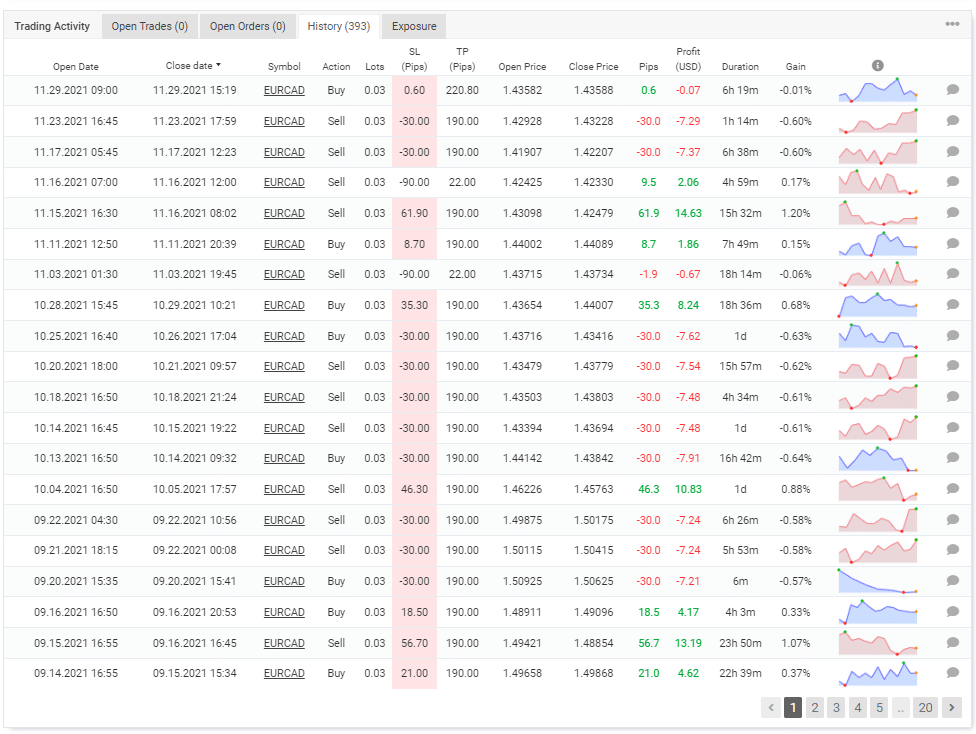Go to page 2 of trade history
Image resolution: width=976 pixels, height=734 pixels.
[x=814, y=707]
